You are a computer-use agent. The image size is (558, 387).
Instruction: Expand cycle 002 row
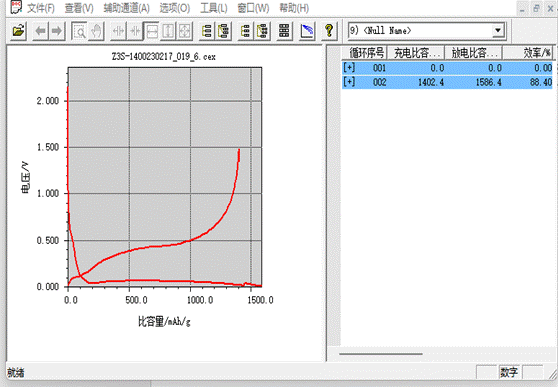tap(349, 82)
